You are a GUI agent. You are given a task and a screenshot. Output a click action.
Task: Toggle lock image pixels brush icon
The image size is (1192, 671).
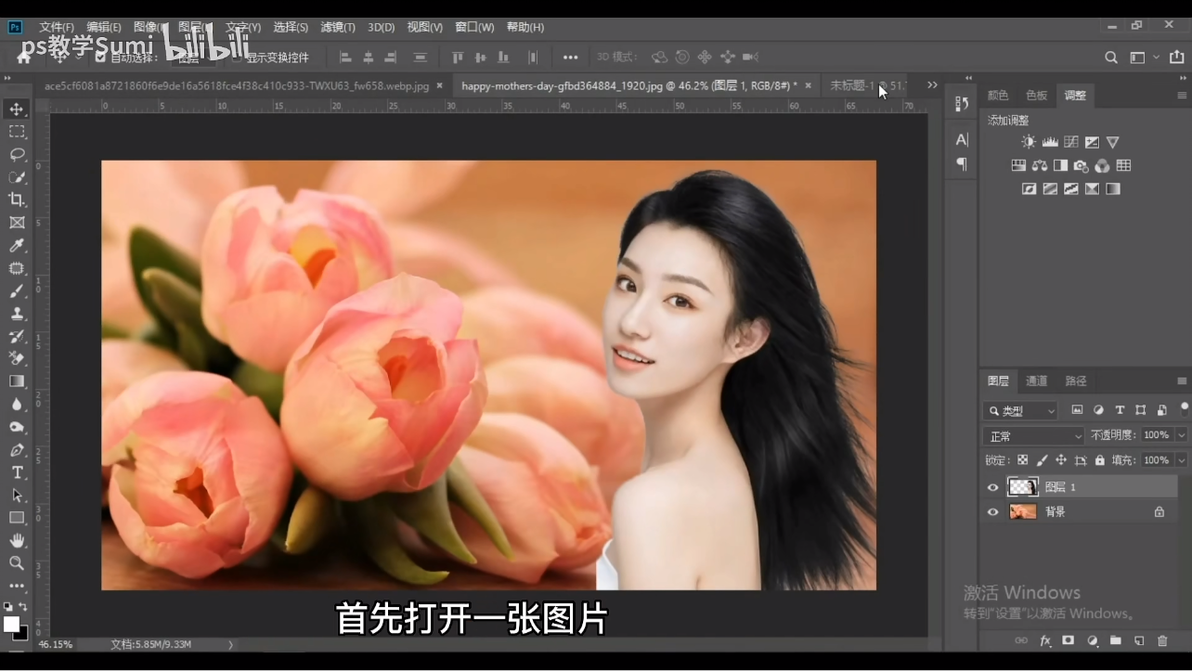[1041, 461]
